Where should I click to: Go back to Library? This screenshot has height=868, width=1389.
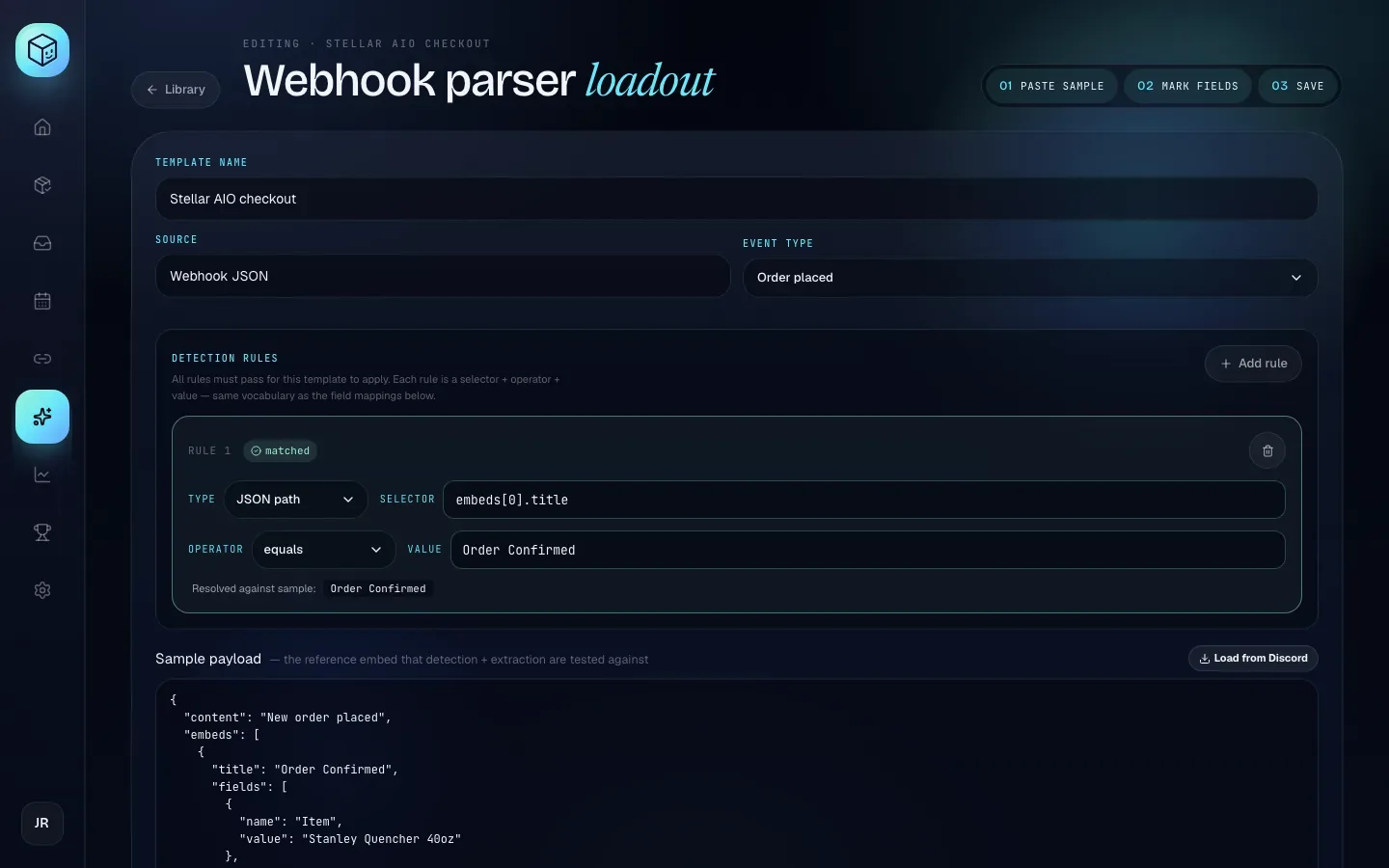[x=176, y=90]
